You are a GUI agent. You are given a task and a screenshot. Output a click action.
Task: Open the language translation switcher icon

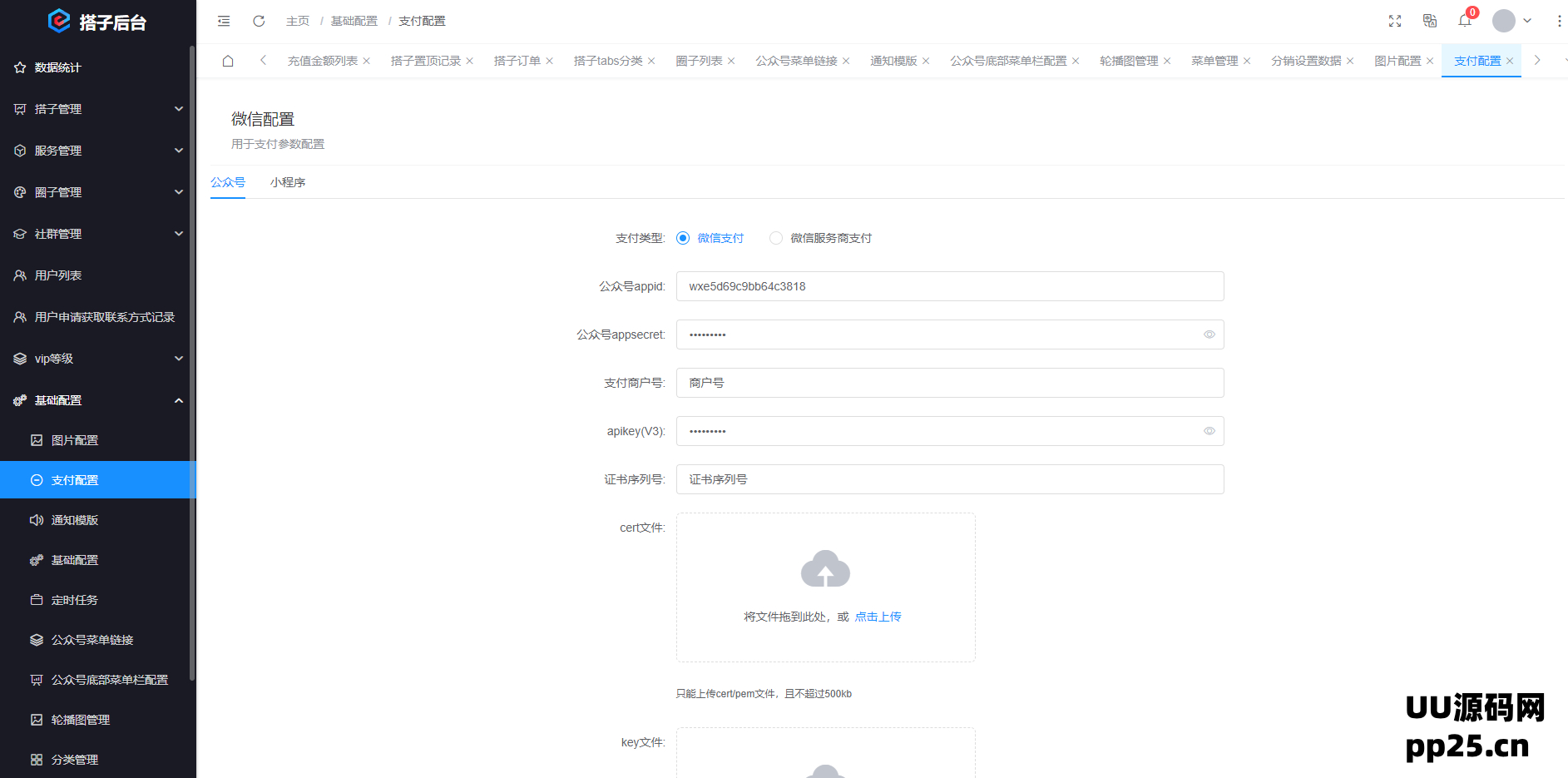(1430, 21)
